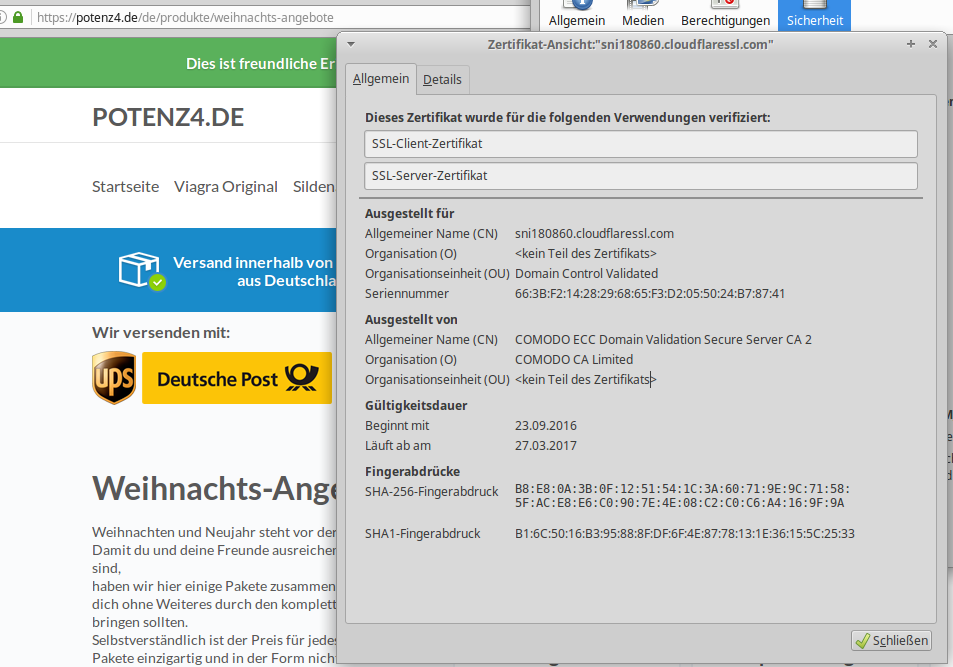Open the Berechtigungen tab in the page info window
Viewport: 953px width, 667px height.
[x=725, y=16]
